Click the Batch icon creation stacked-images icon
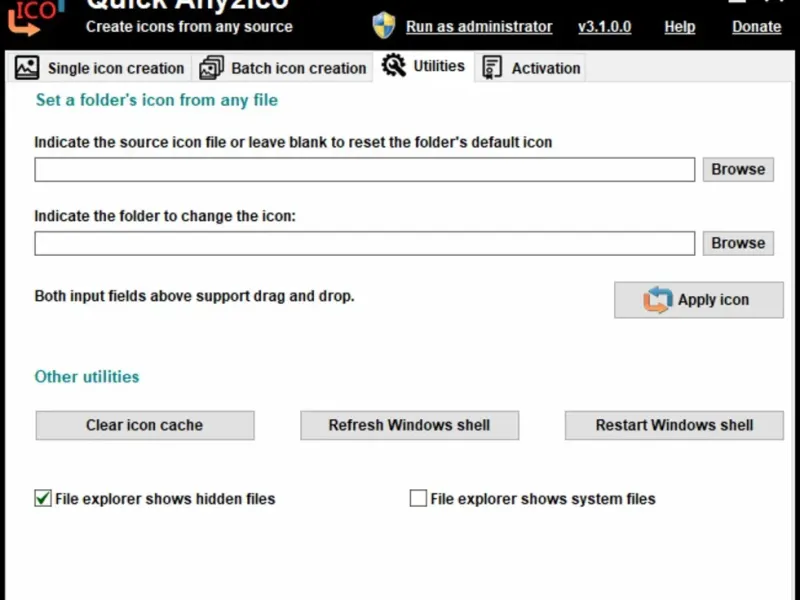This screenshot has width=800, height=600. [x=211, y=67]
